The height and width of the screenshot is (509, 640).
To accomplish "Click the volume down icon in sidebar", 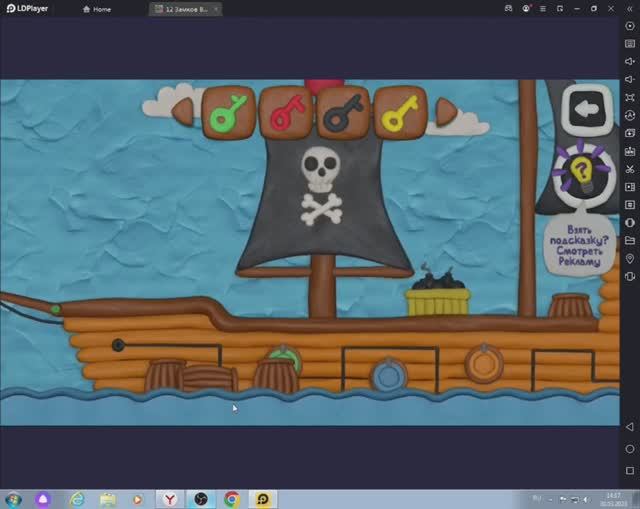I will pos(630,79).
